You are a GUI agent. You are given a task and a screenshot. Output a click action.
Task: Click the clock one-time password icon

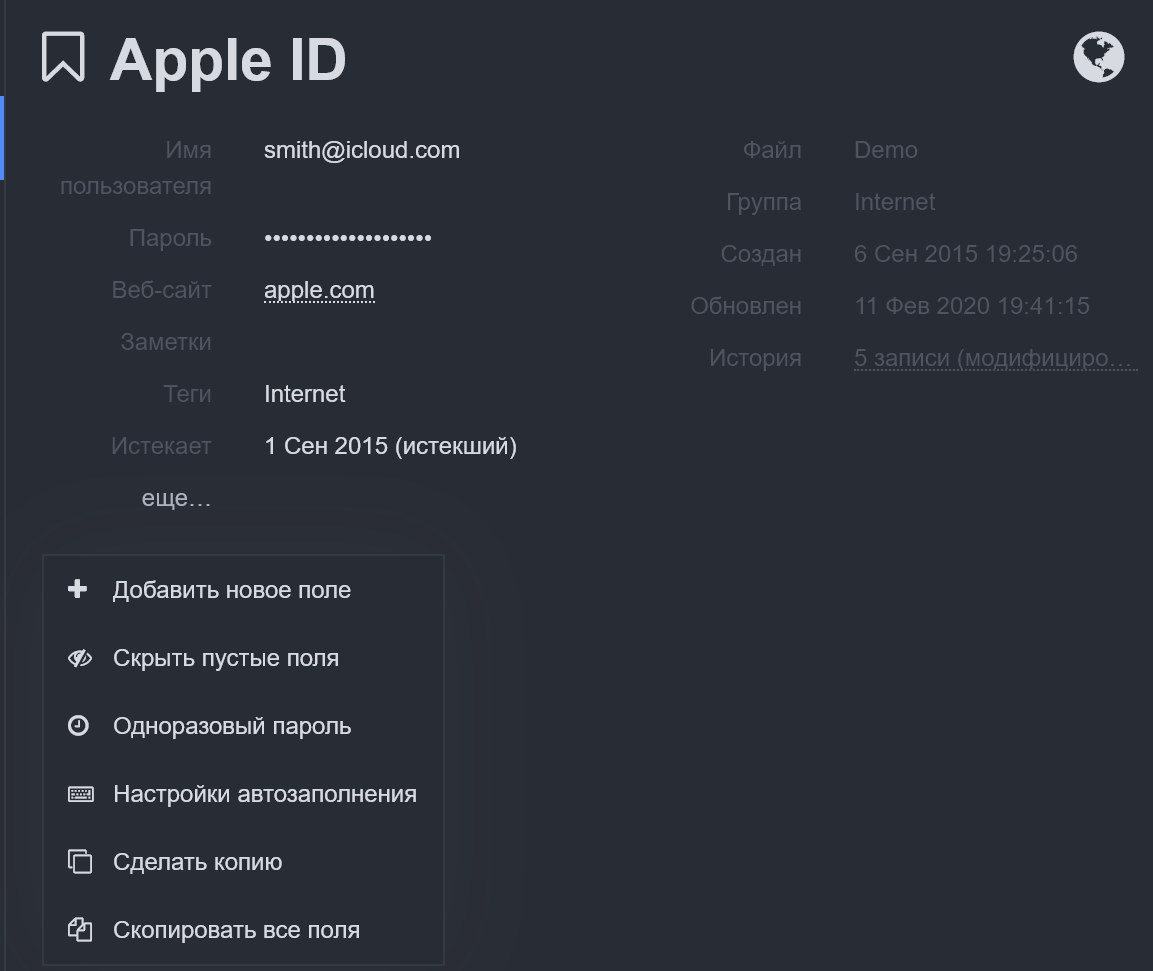(x=79, y=726)
